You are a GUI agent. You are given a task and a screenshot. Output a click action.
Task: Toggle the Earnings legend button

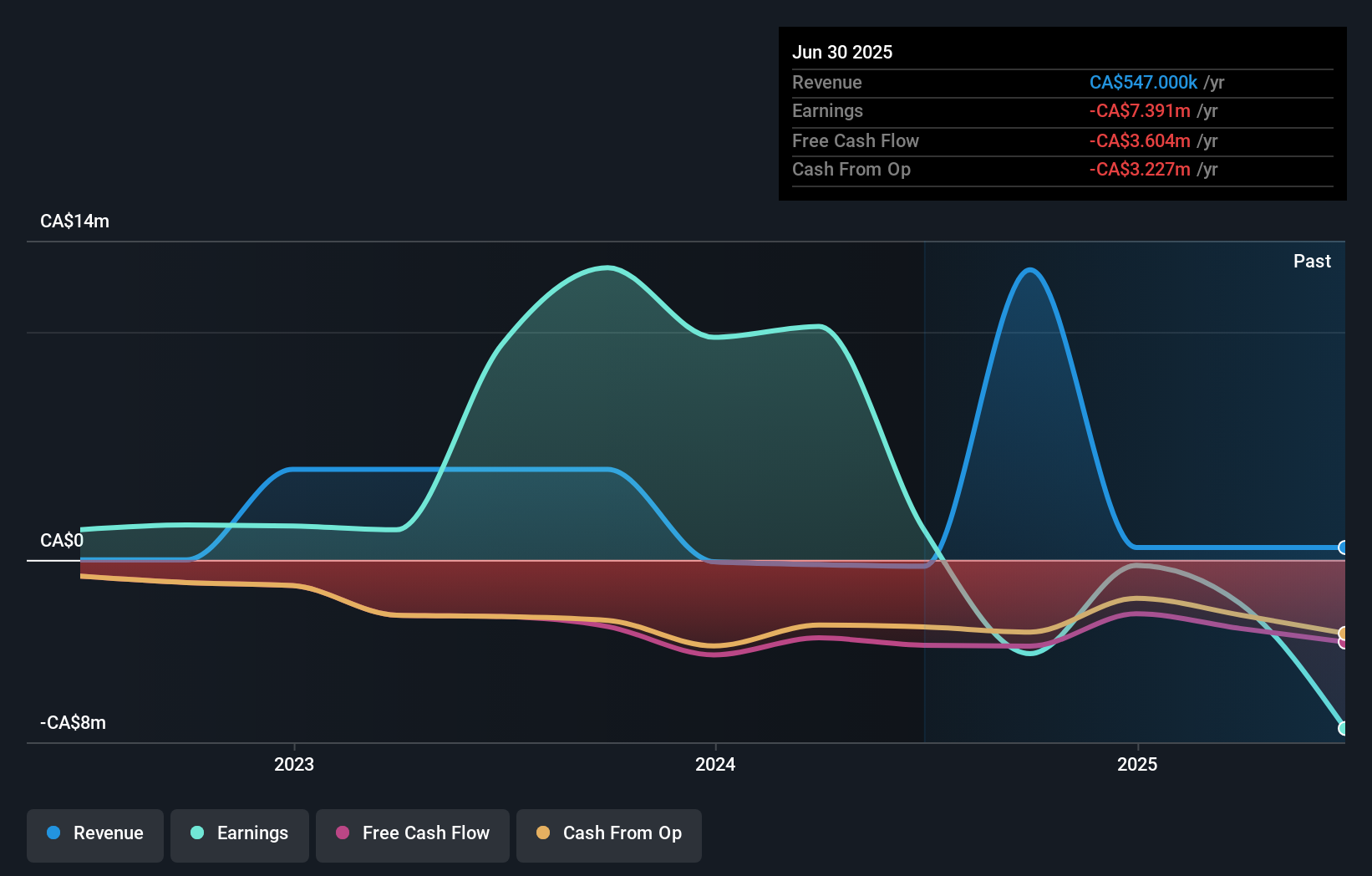240,835
